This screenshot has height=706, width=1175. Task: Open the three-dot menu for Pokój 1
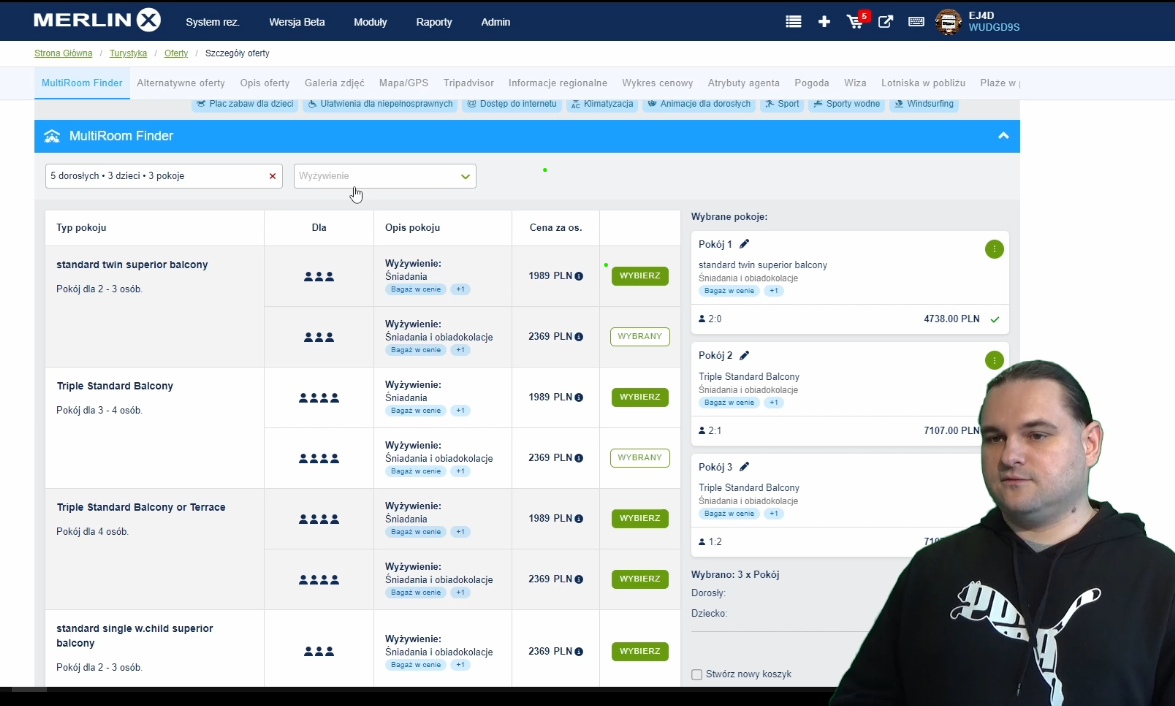pyautogui.click(x=993, y=249)
